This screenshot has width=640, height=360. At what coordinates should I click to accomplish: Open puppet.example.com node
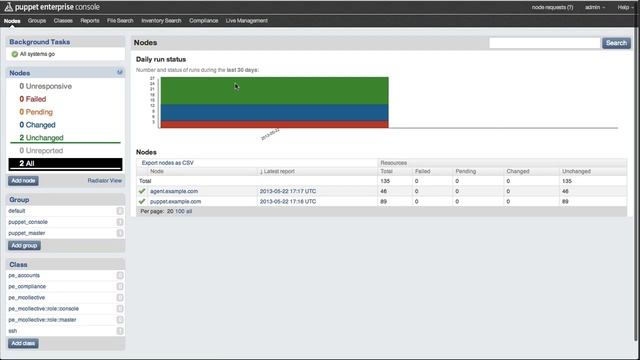(x=176, y=202)
